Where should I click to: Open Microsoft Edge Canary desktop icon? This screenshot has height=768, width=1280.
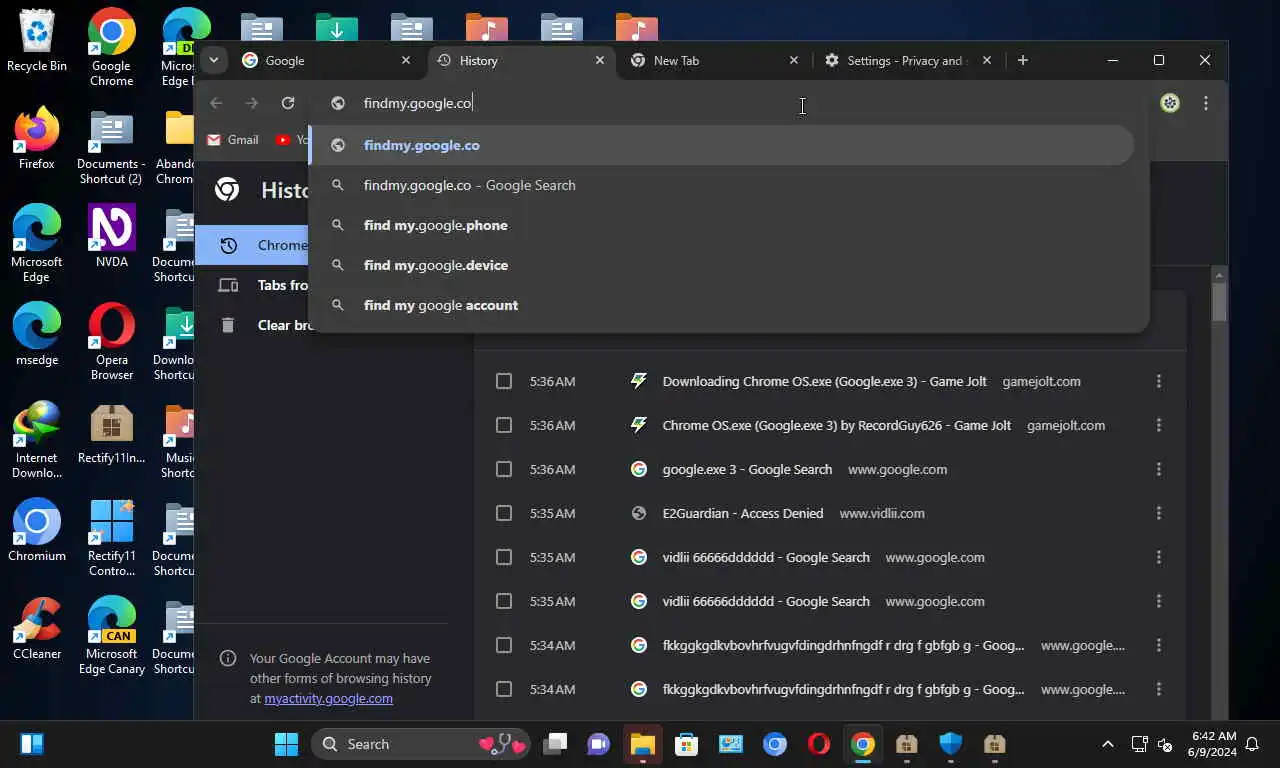(111, 636)
